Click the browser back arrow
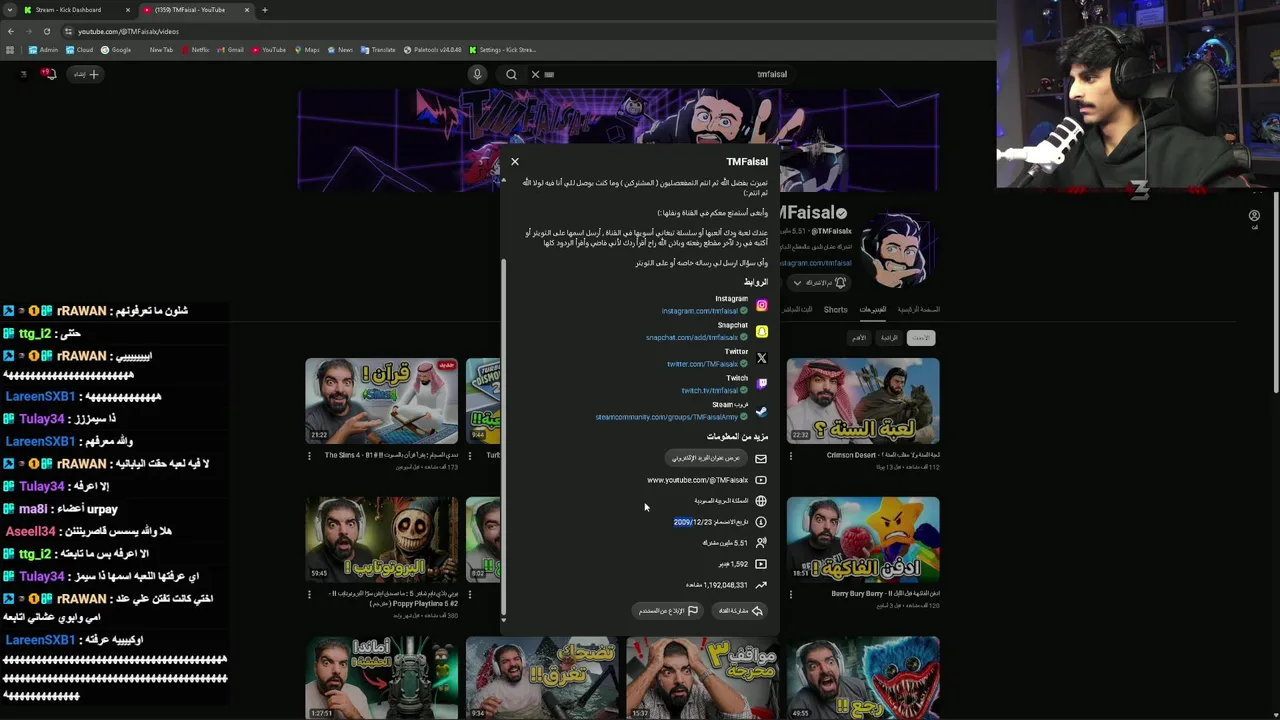 10,31
